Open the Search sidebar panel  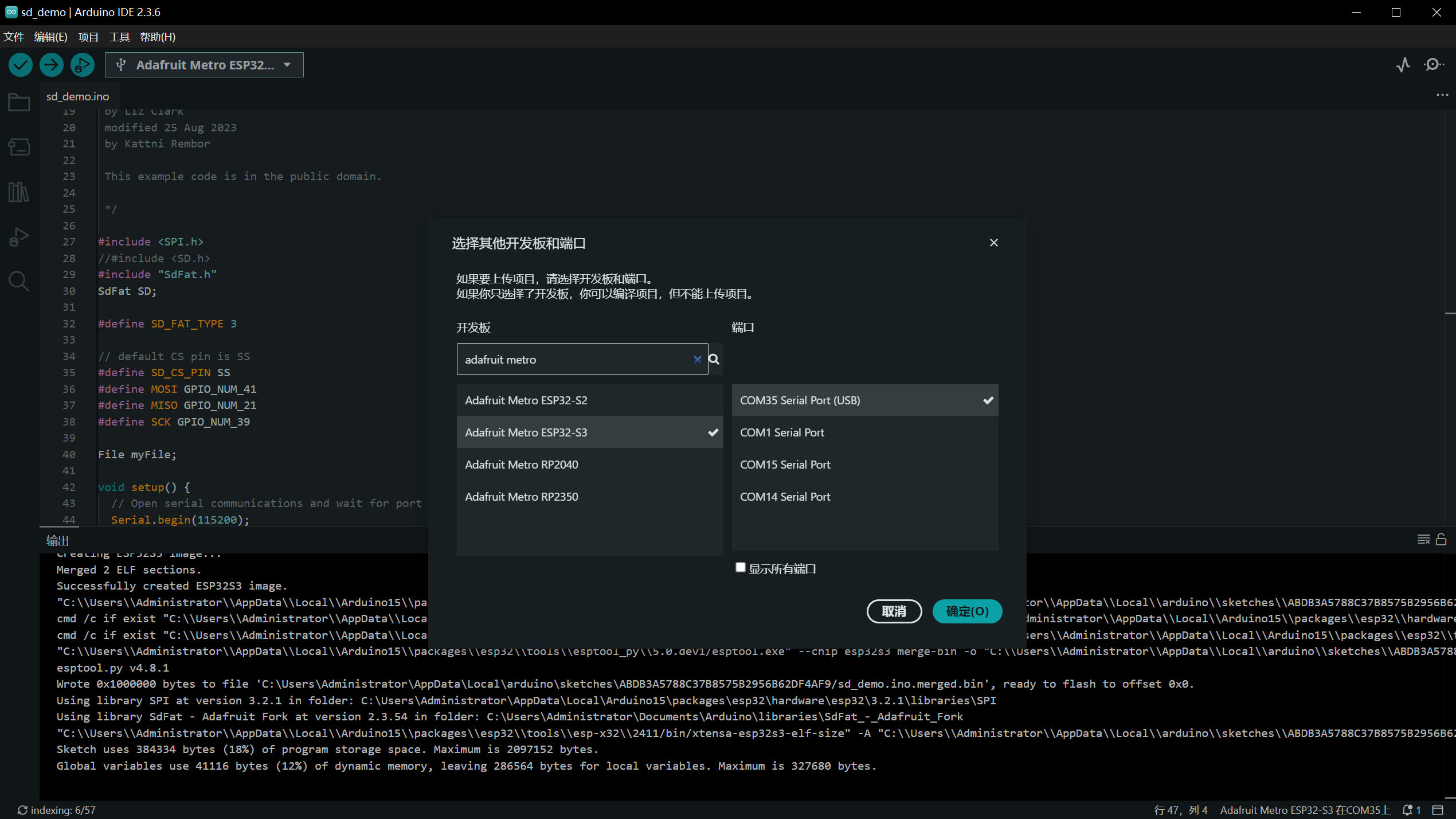19,281
